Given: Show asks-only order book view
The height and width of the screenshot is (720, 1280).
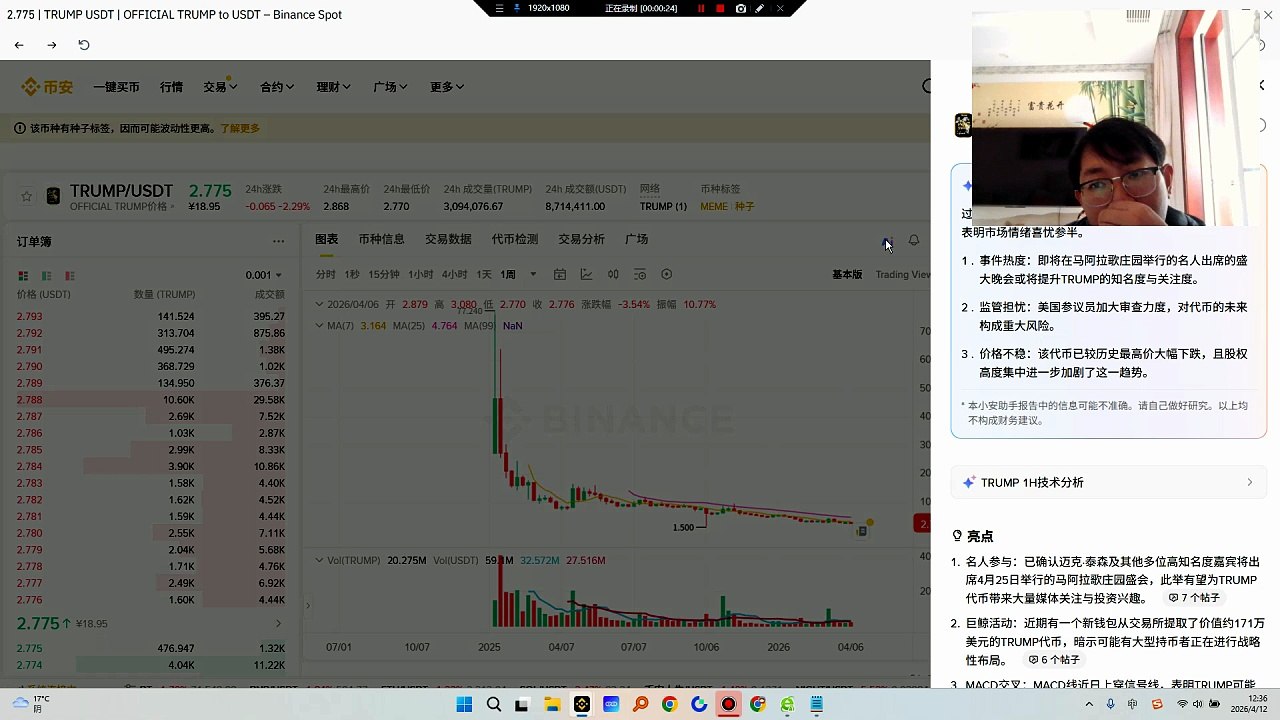Looking at the screenshot, I should click(69, 275).
